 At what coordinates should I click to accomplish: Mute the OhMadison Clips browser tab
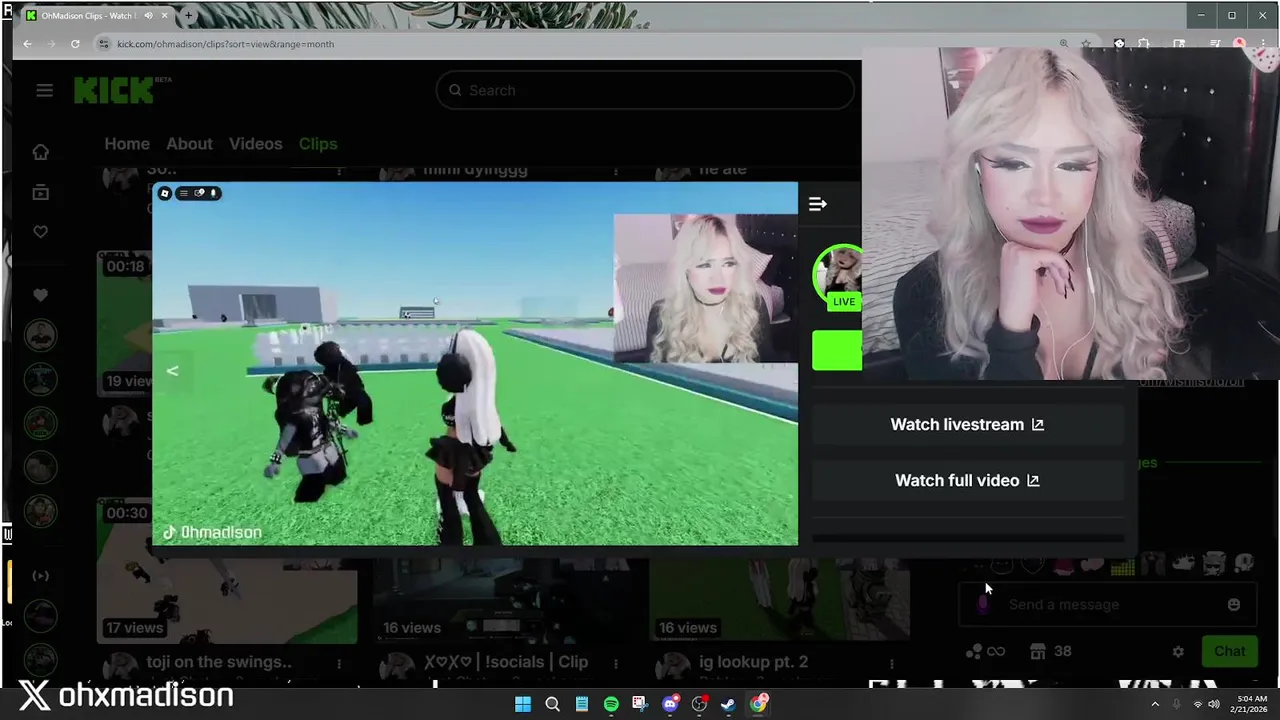(149, 16)
